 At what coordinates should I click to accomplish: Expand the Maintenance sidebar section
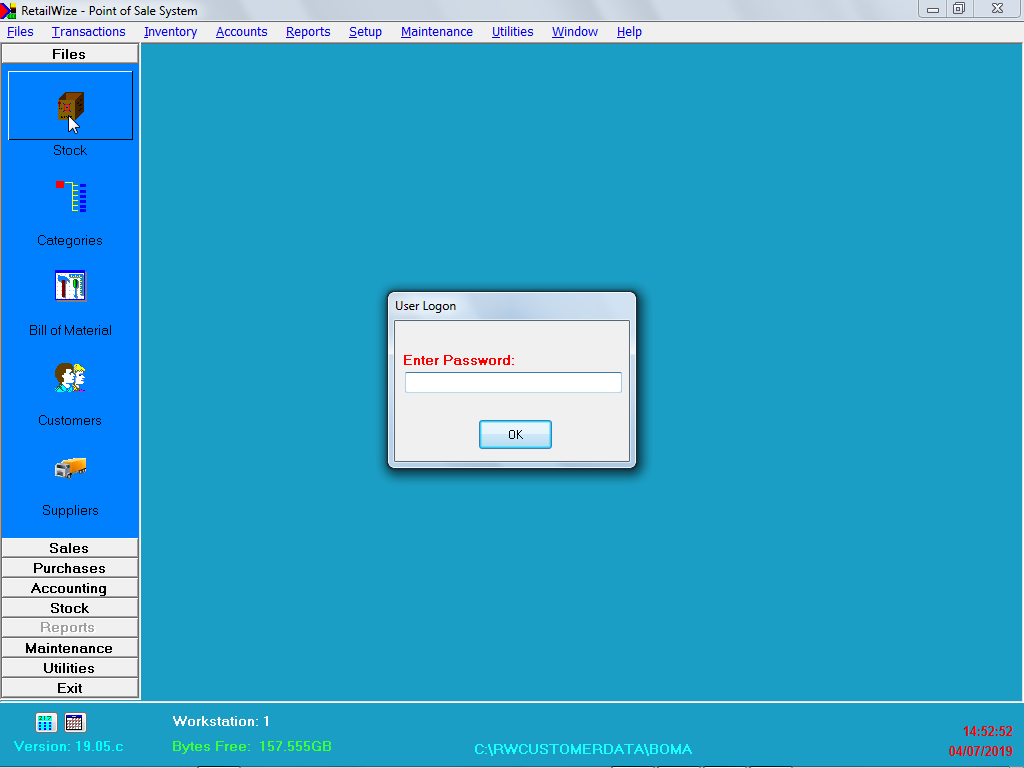[69, 648]
